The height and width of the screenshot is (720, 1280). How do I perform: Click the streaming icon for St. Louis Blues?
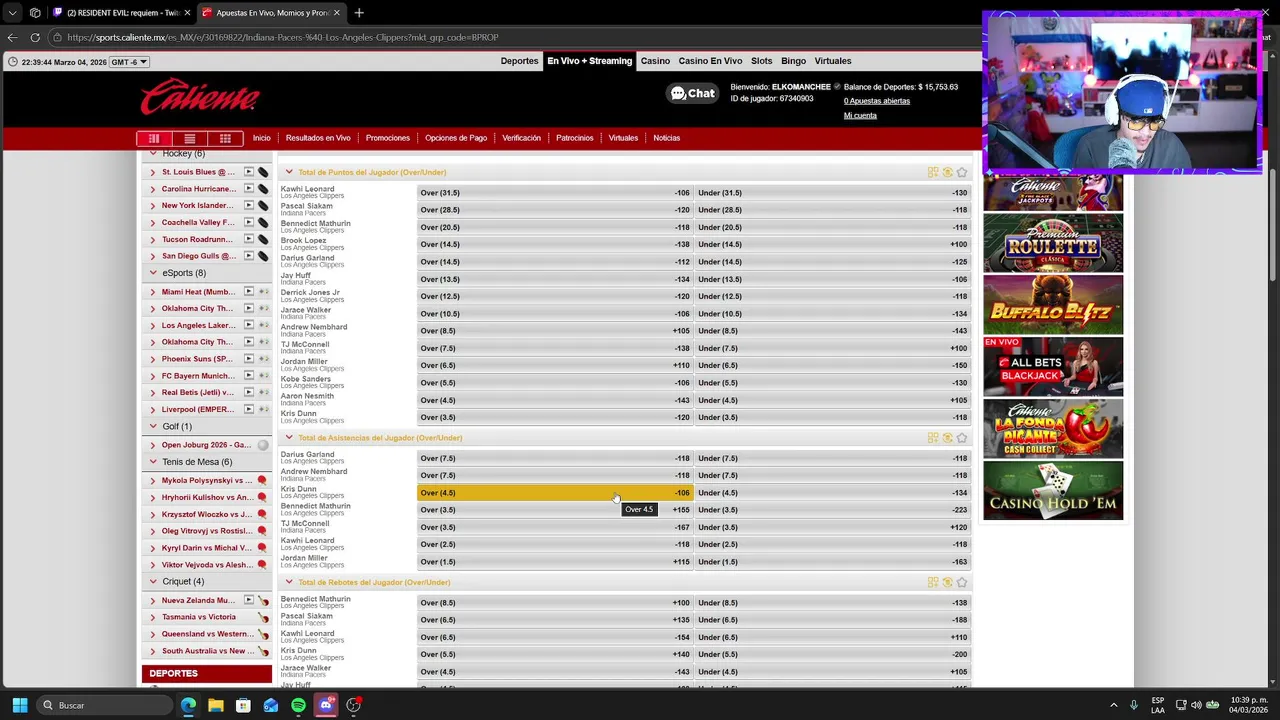point(249,172)
